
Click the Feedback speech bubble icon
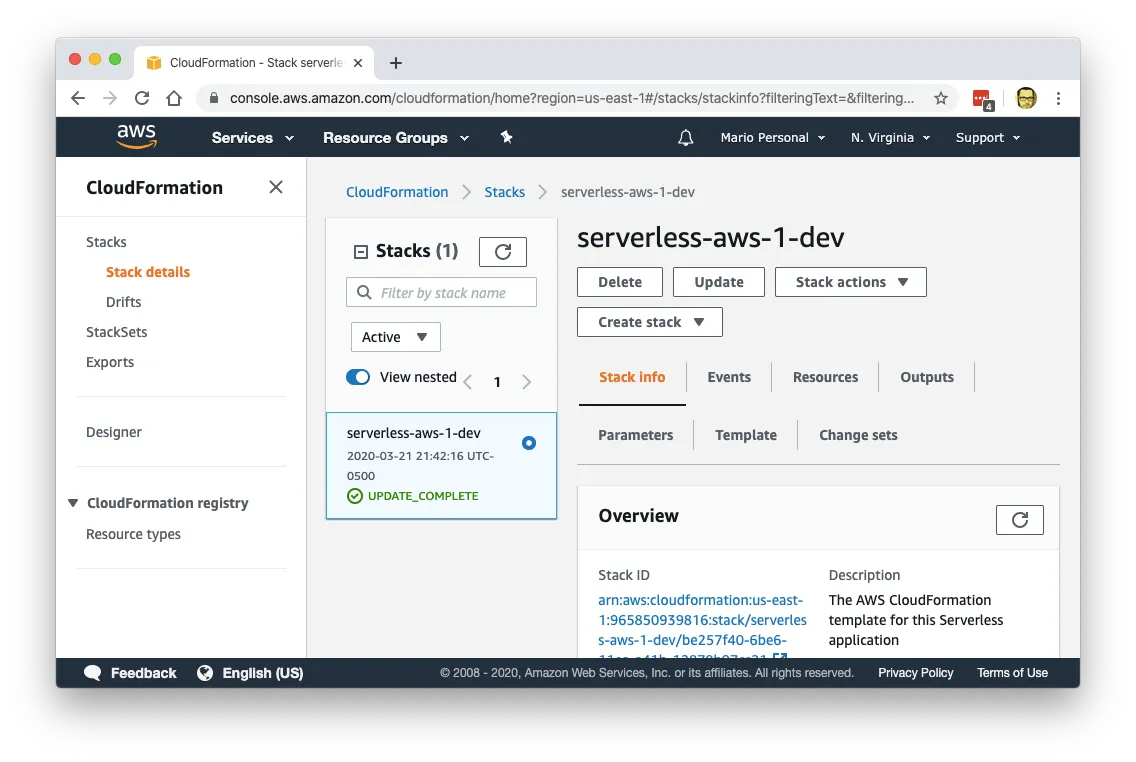[x=93, y=673]
